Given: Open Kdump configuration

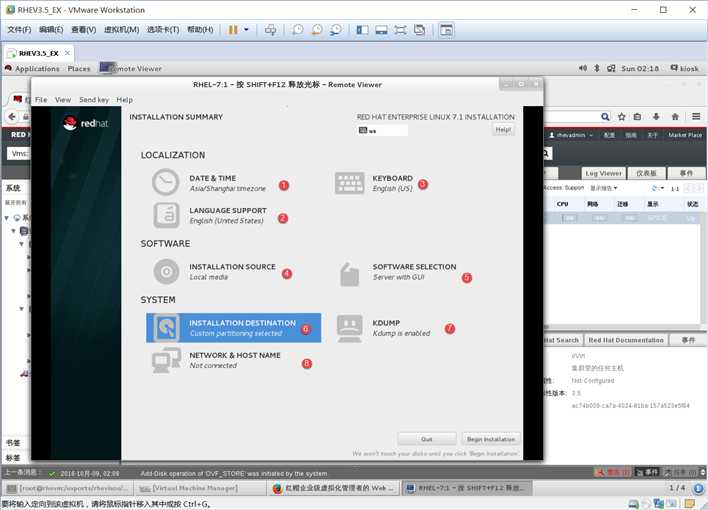Looking at the screenshot, I should 383,328.
